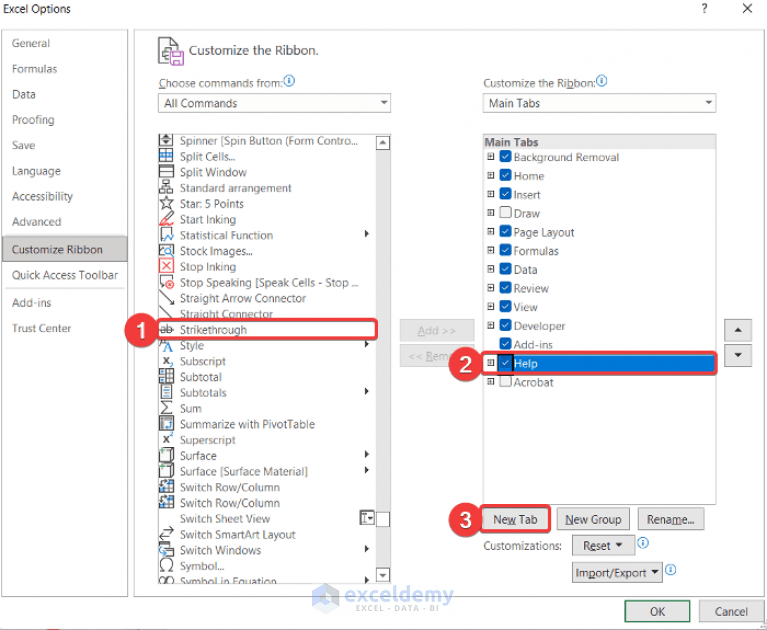Click info icon next to Import/Export
This screenshot has height=630, width=767.
click(671, 570)
